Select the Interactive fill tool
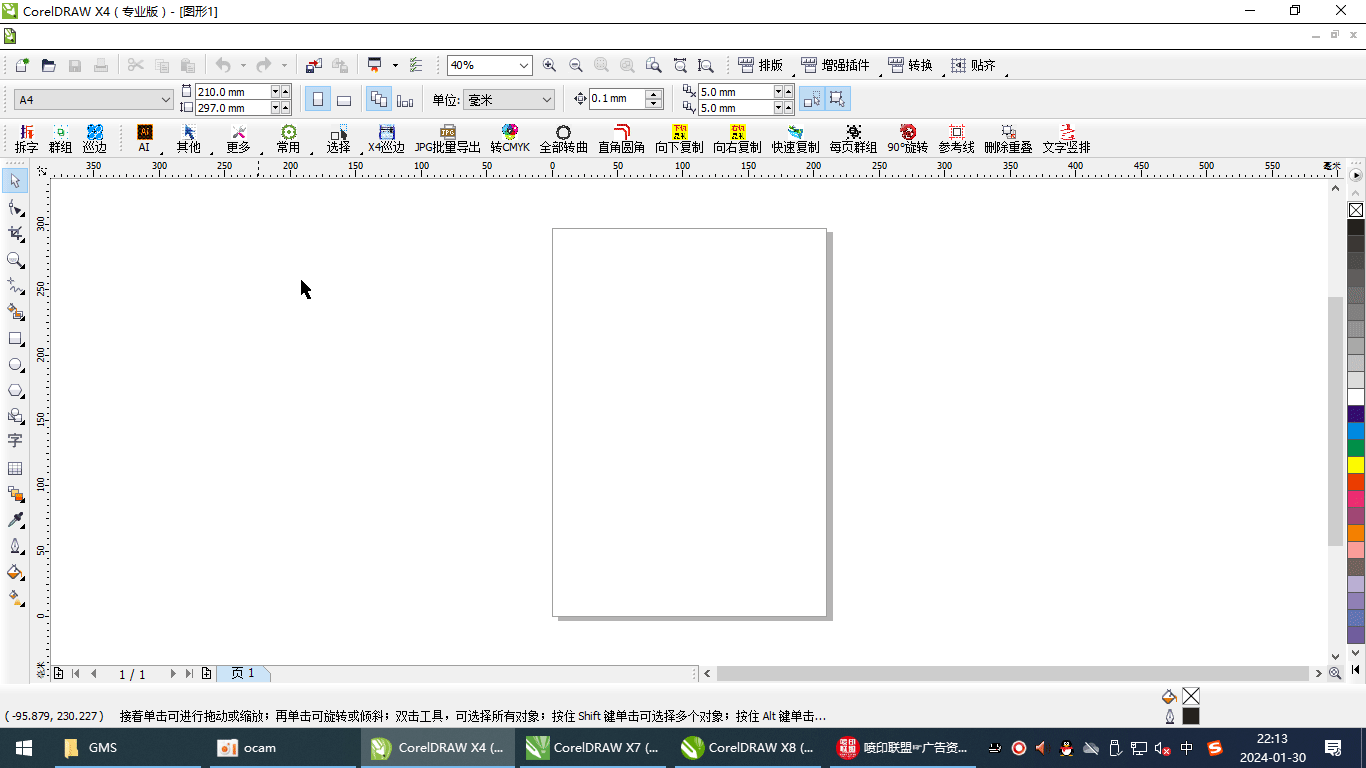1366x768 pixels. click(x=15, y=598)
